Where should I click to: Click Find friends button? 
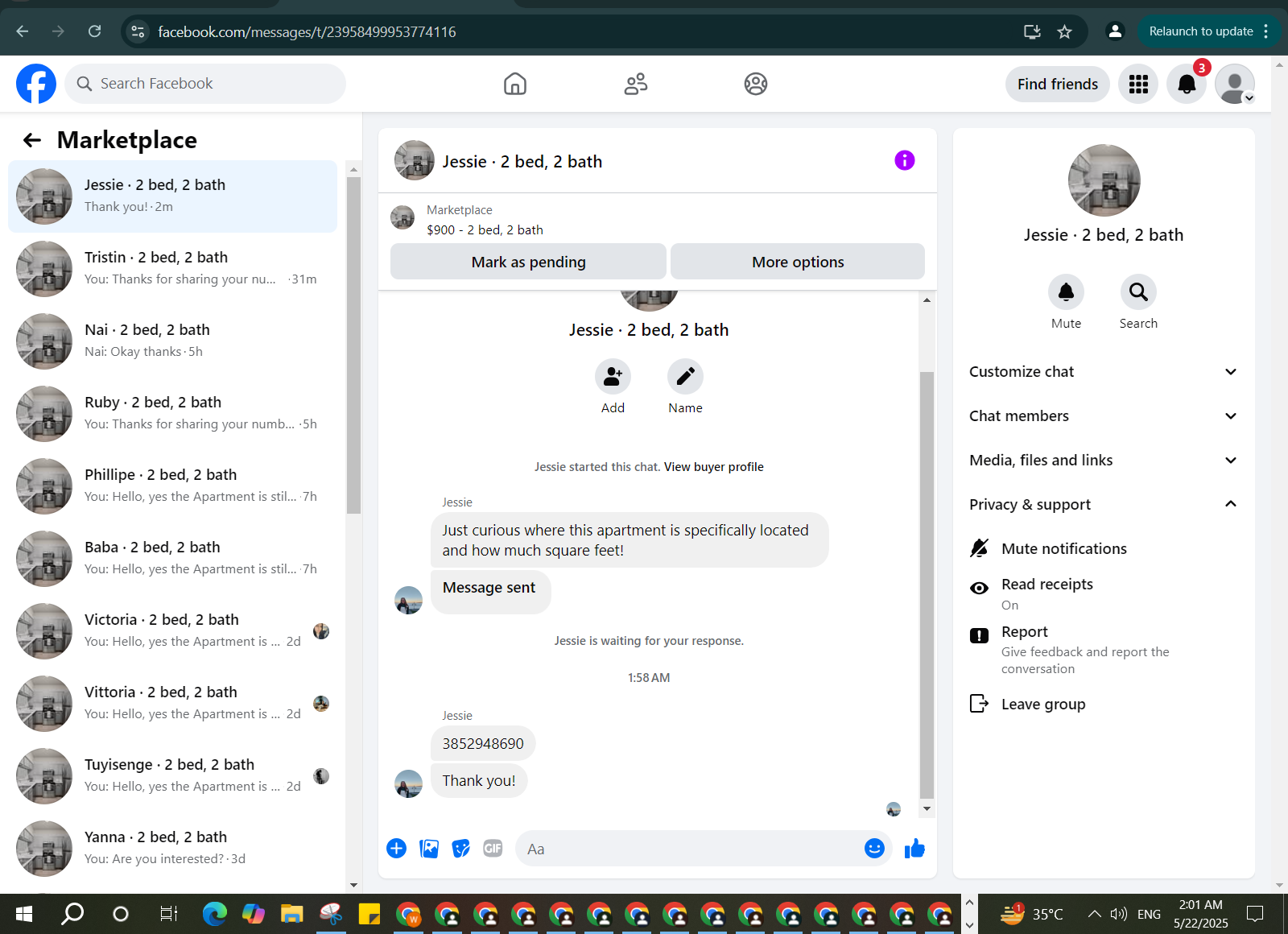coord(1057,84)
